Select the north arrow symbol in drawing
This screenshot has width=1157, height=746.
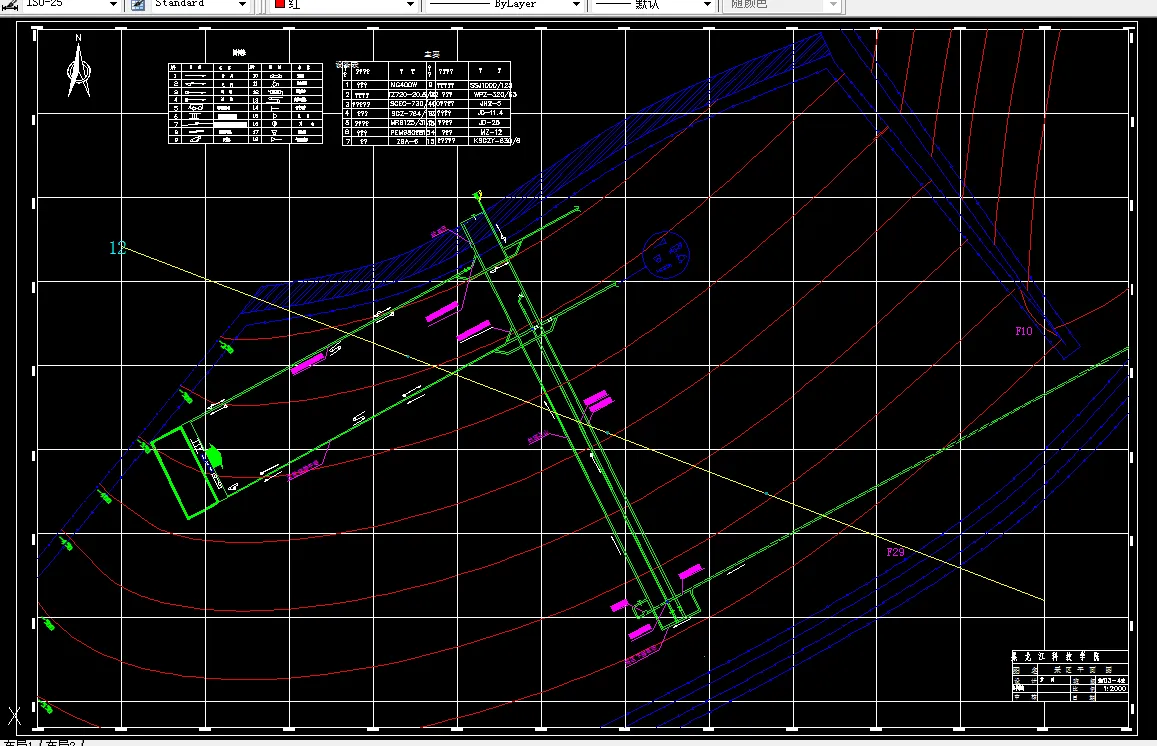tap(78, 66)
